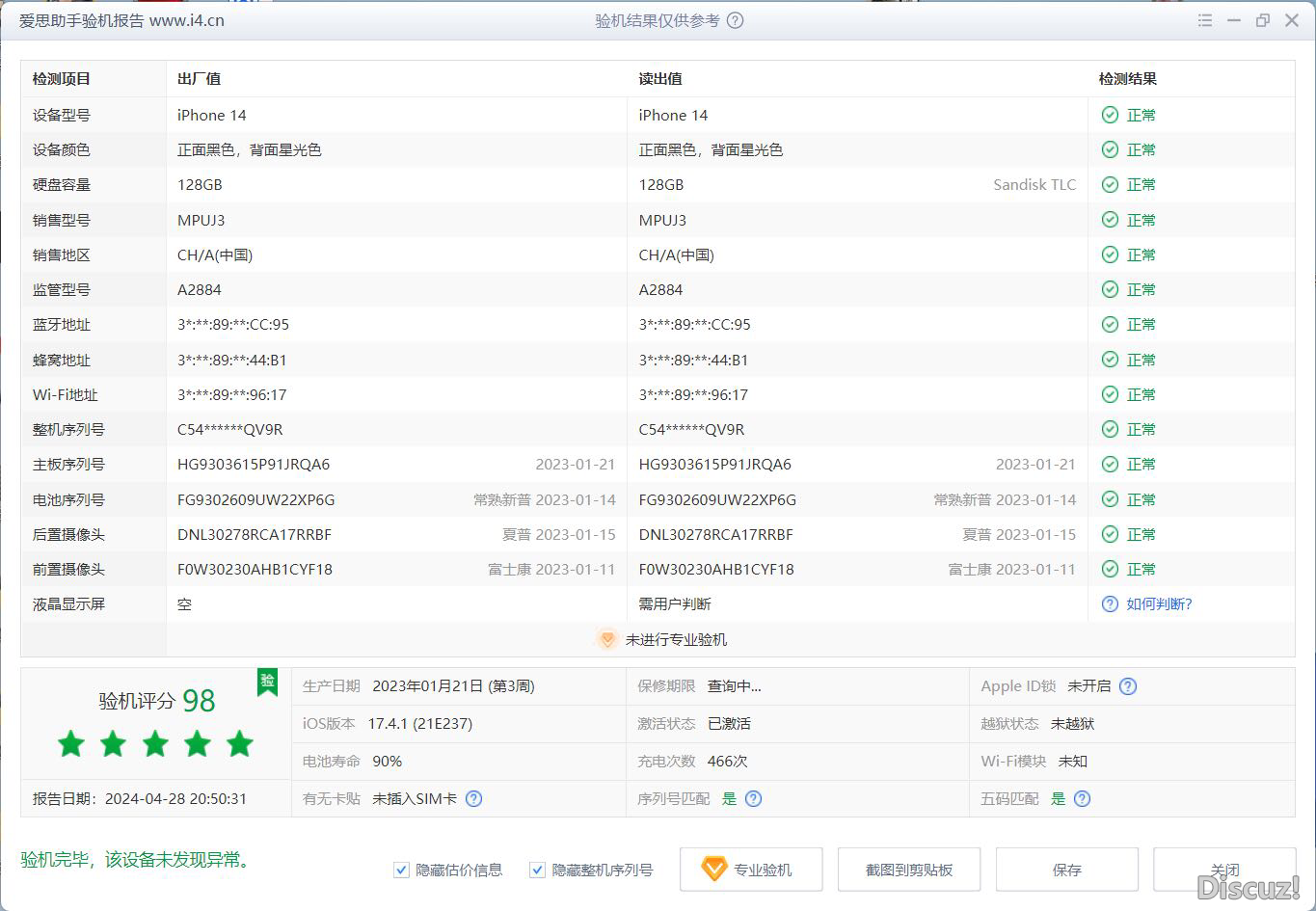This screenshot has height=911, width=1316.
Task: Click the 保存 button
Action: tap(1067, 870)
